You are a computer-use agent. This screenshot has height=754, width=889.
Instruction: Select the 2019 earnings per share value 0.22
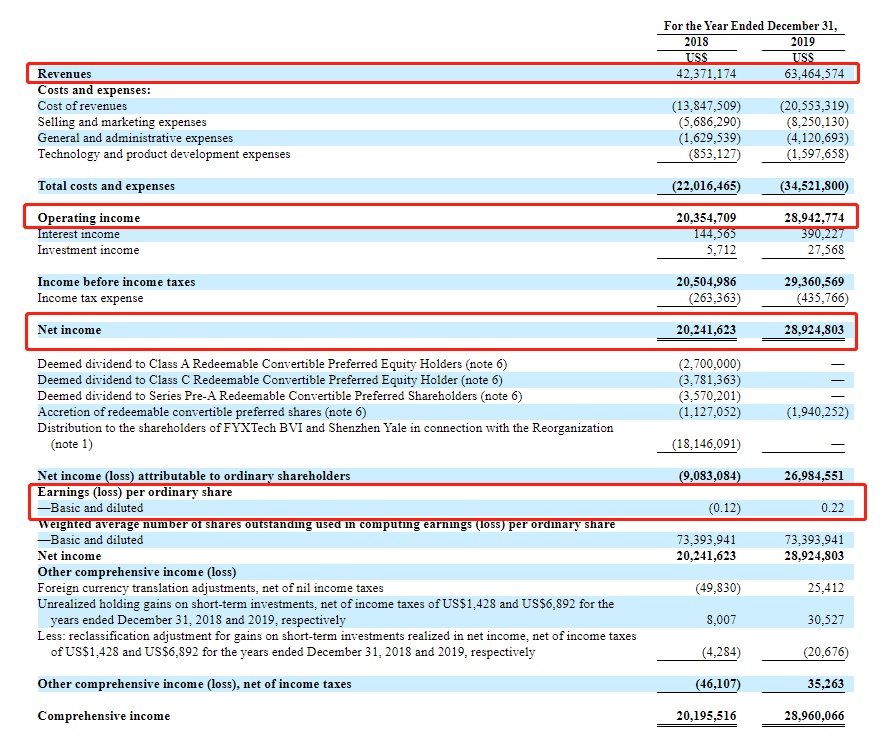[x=832, y=508]
